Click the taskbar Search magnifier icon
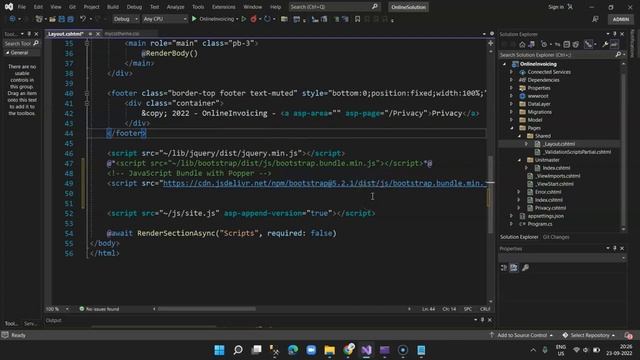Image resolution: width=640 pixels, height=360 pixels. coord(238,350)
